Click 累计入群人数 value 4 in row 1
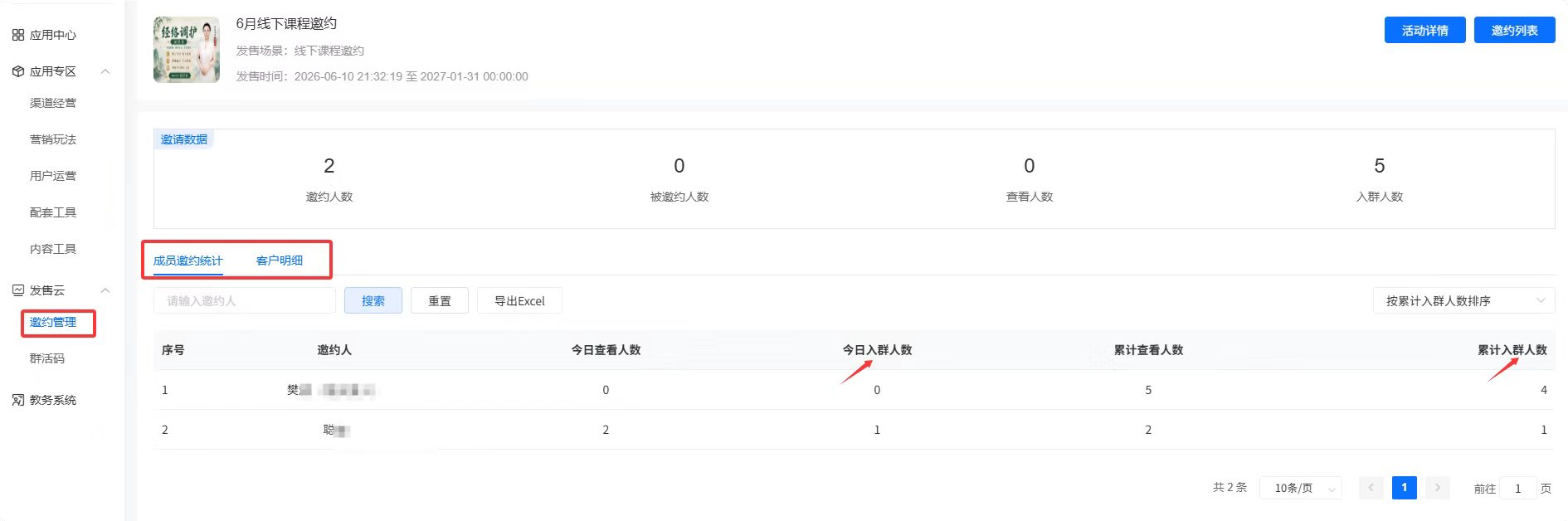The width and height of the screenshot is (1568, 521). [1544, 390]
